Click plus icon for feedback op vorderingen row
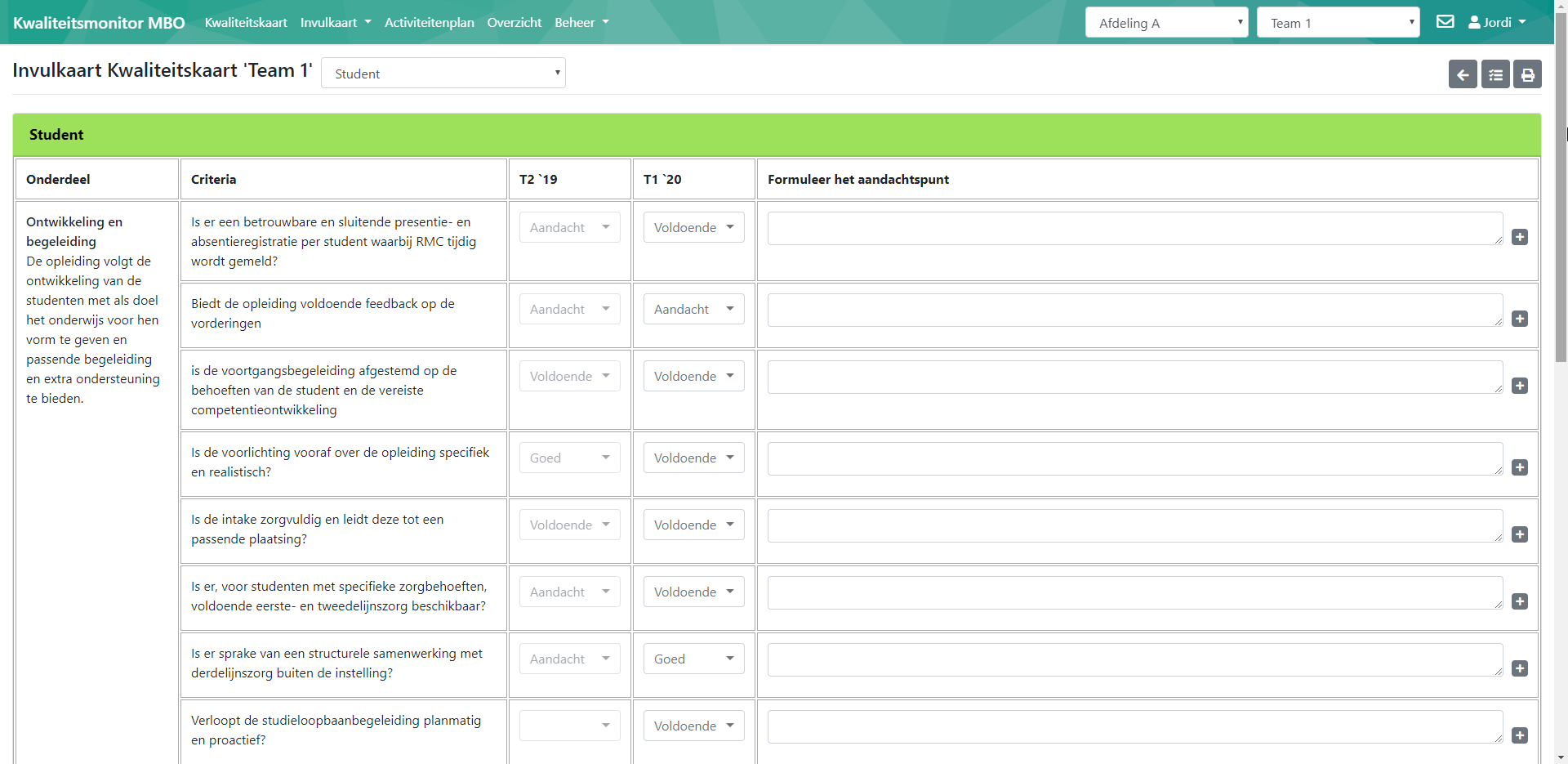This screenshot has width=1568, height=764. (1519, 319)
